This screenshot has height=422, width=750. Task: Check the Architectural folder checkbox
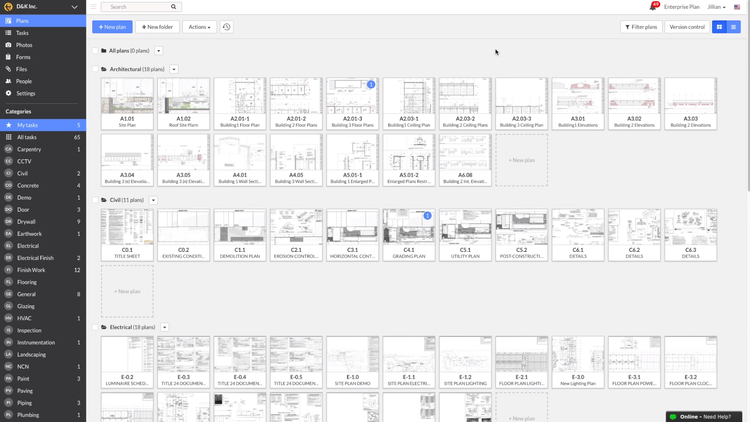coord(96,69)
